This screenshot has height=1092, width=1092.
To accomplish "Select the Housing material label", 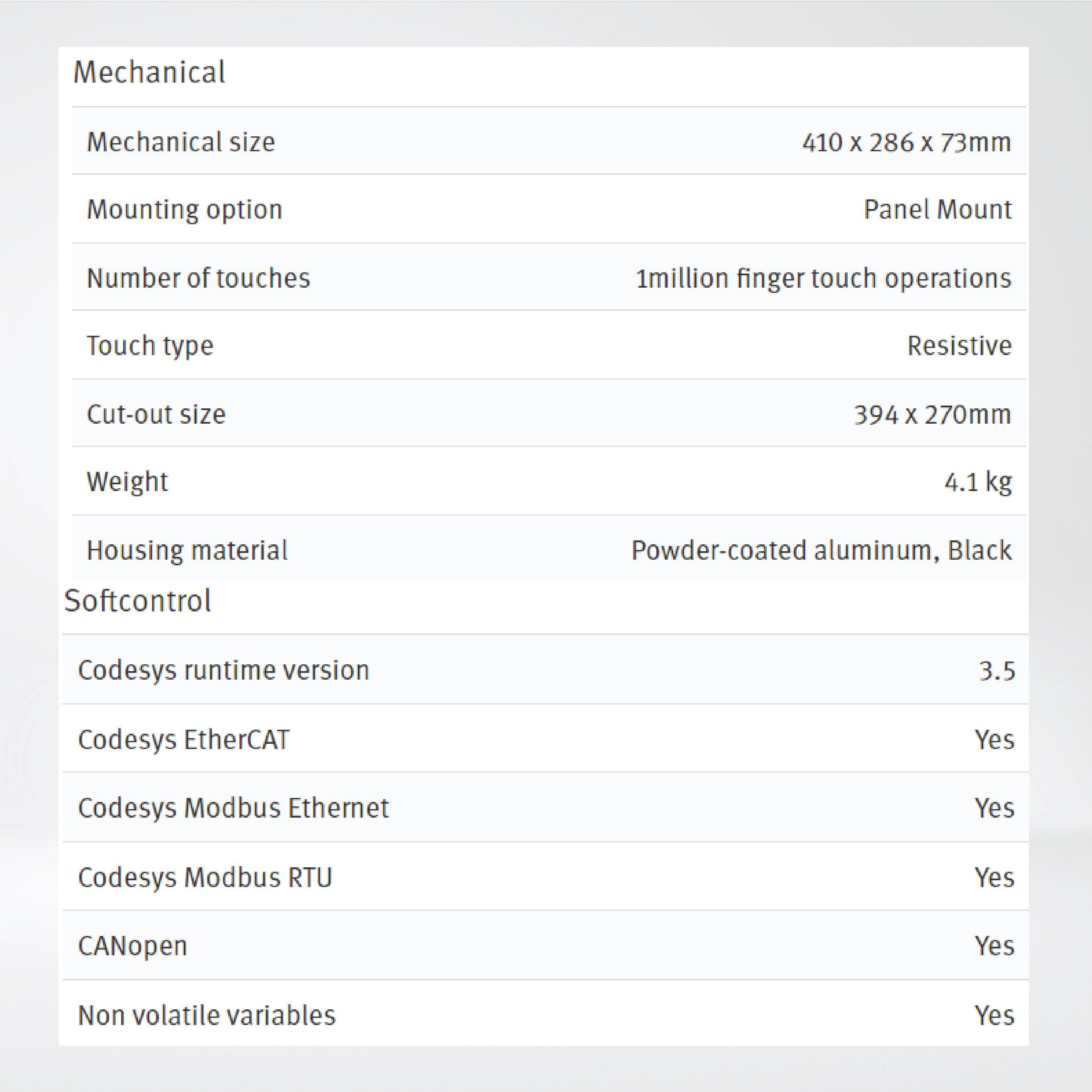I will [187, 550].
